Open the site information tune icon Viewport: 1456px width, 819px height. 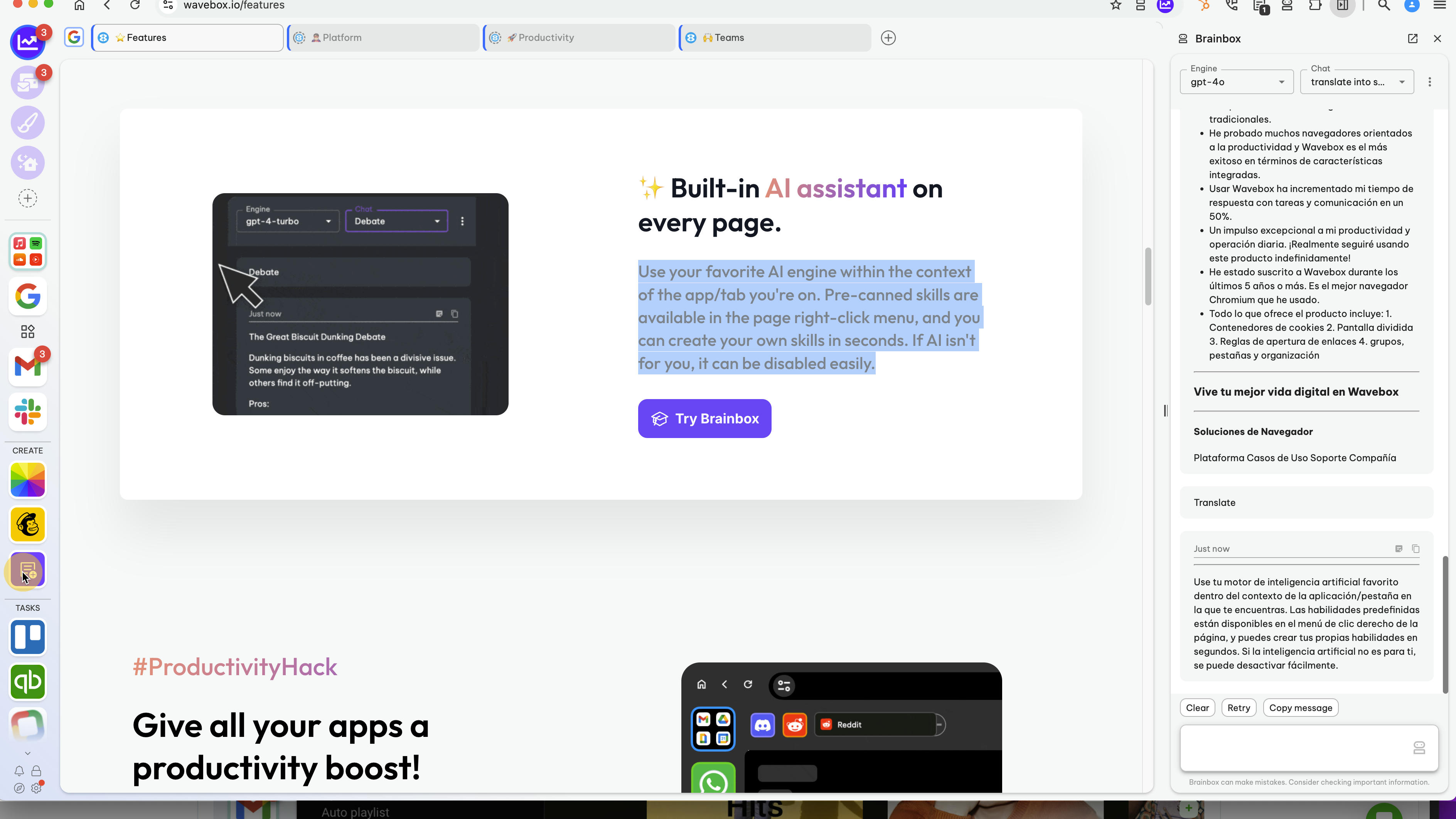(168, 5)
